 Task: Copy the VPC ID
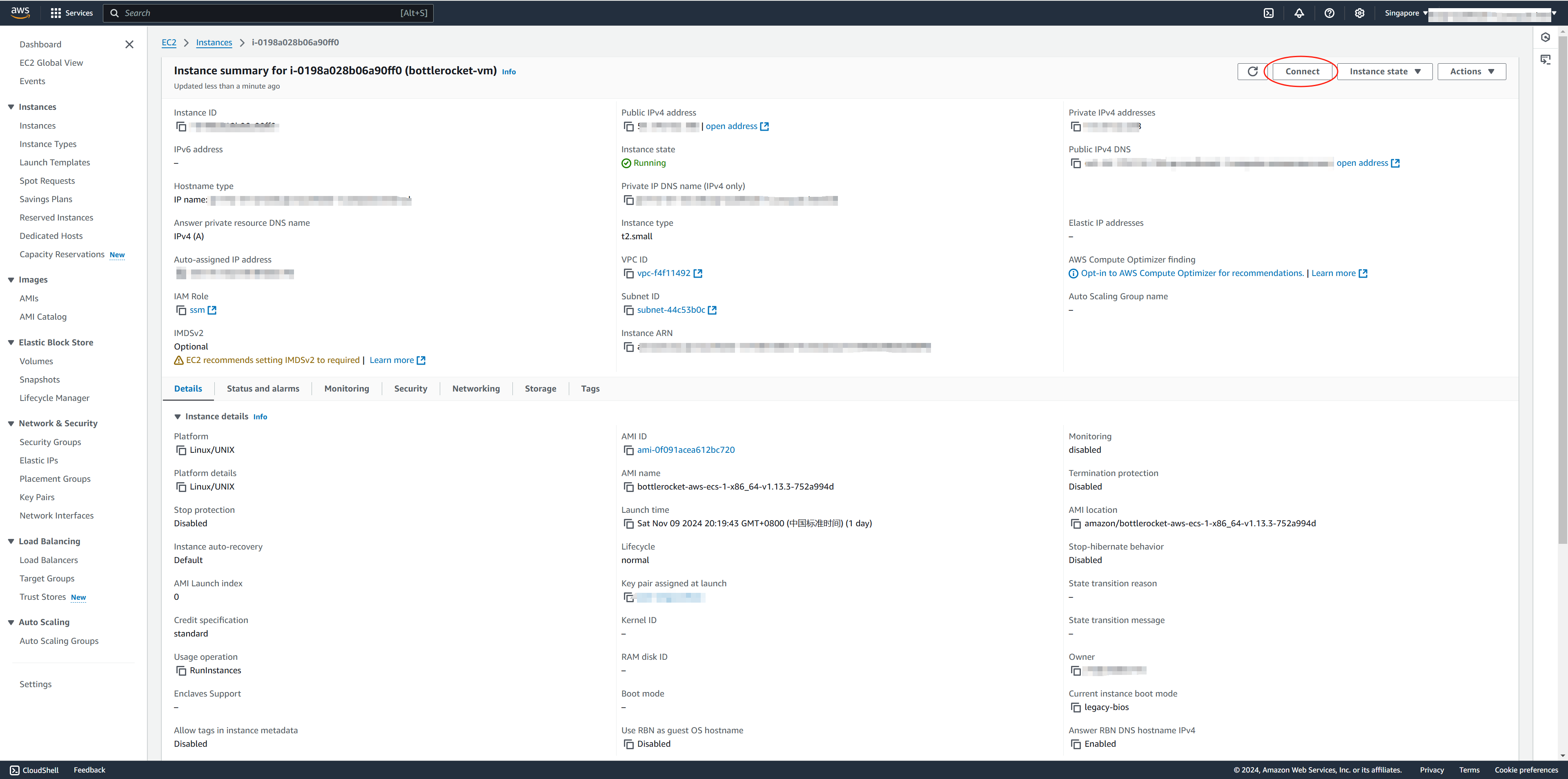pyautogui.click(x=629, y=273)
